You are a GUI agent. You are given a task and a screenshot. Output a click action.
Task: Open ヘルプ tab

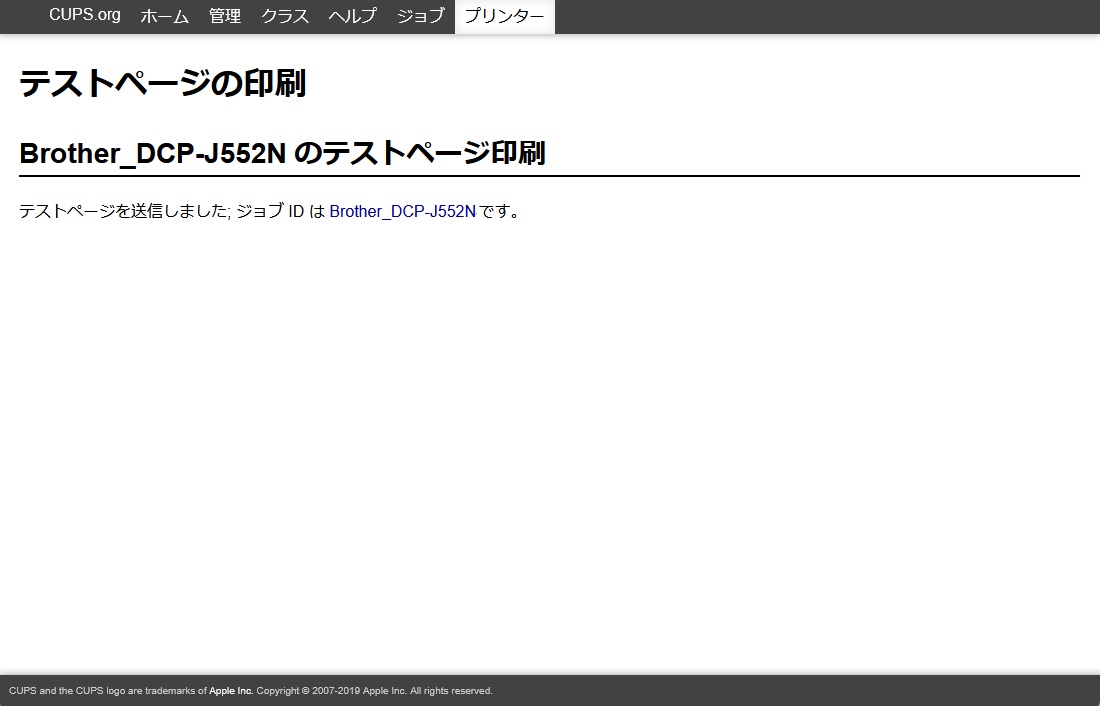tap(353, 15)
